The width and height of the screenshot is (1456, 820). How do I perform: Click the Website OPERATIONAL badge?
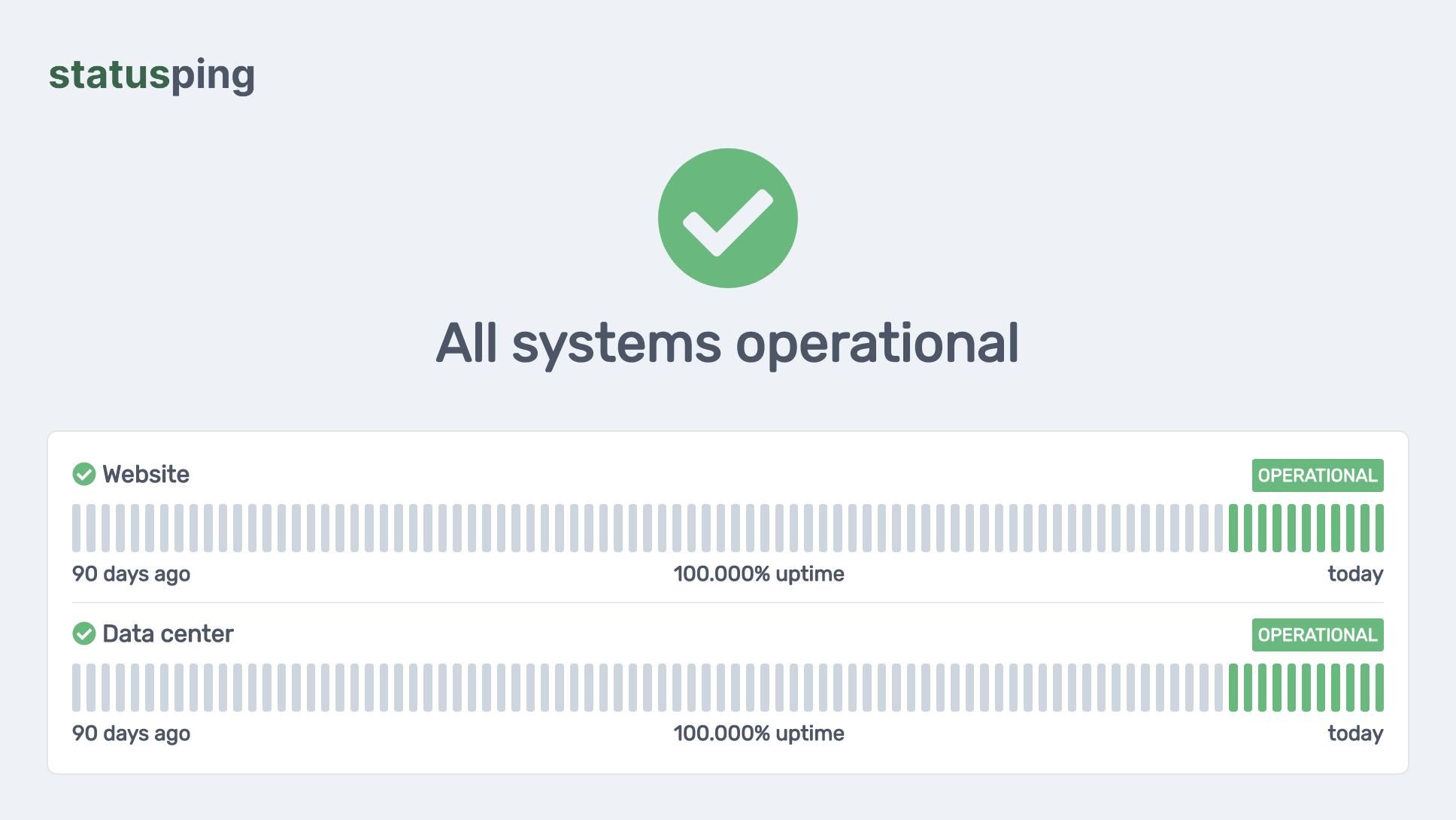tap(1317, 475)
